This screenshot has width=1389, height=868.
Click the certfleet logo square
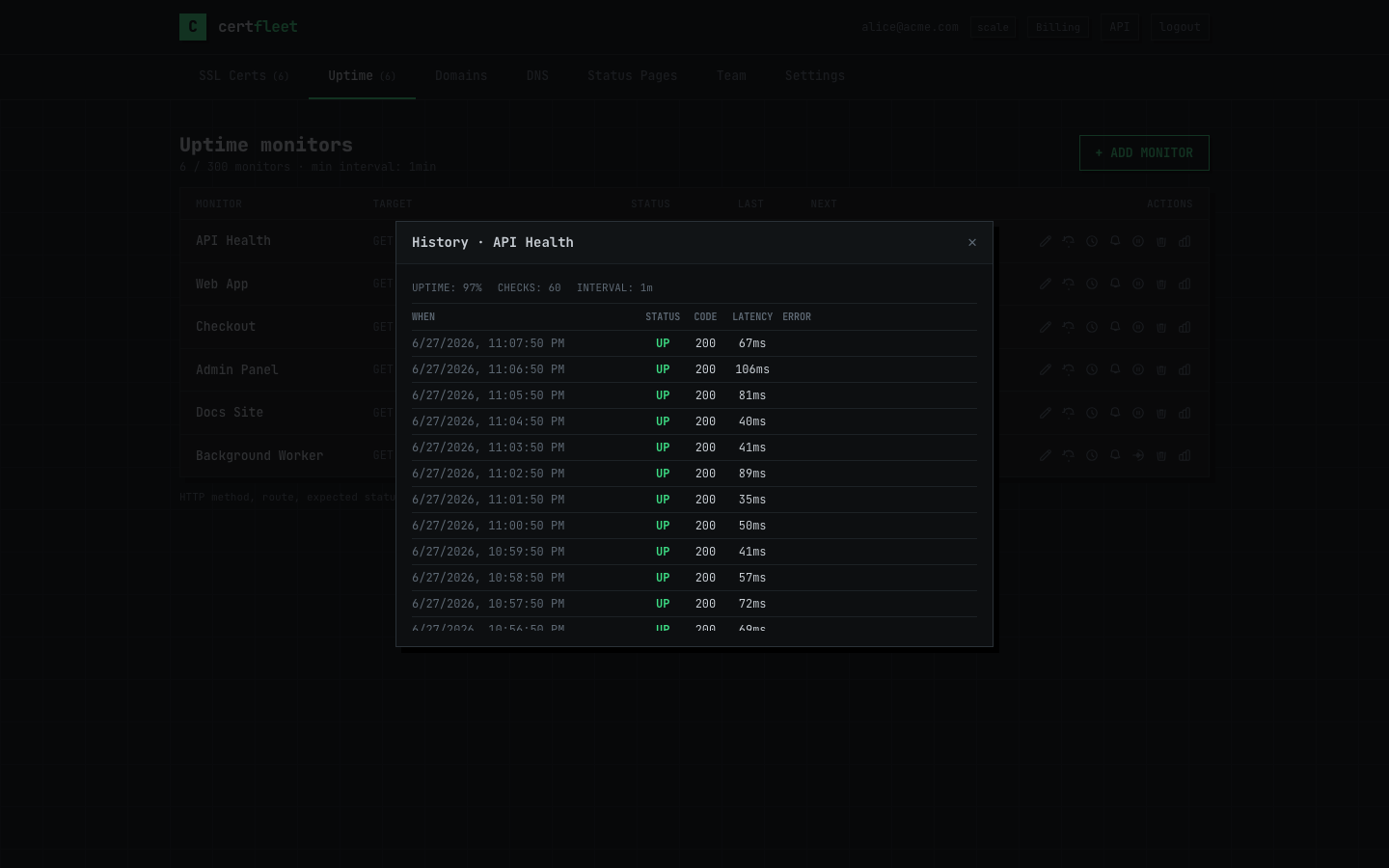[193, 27]
